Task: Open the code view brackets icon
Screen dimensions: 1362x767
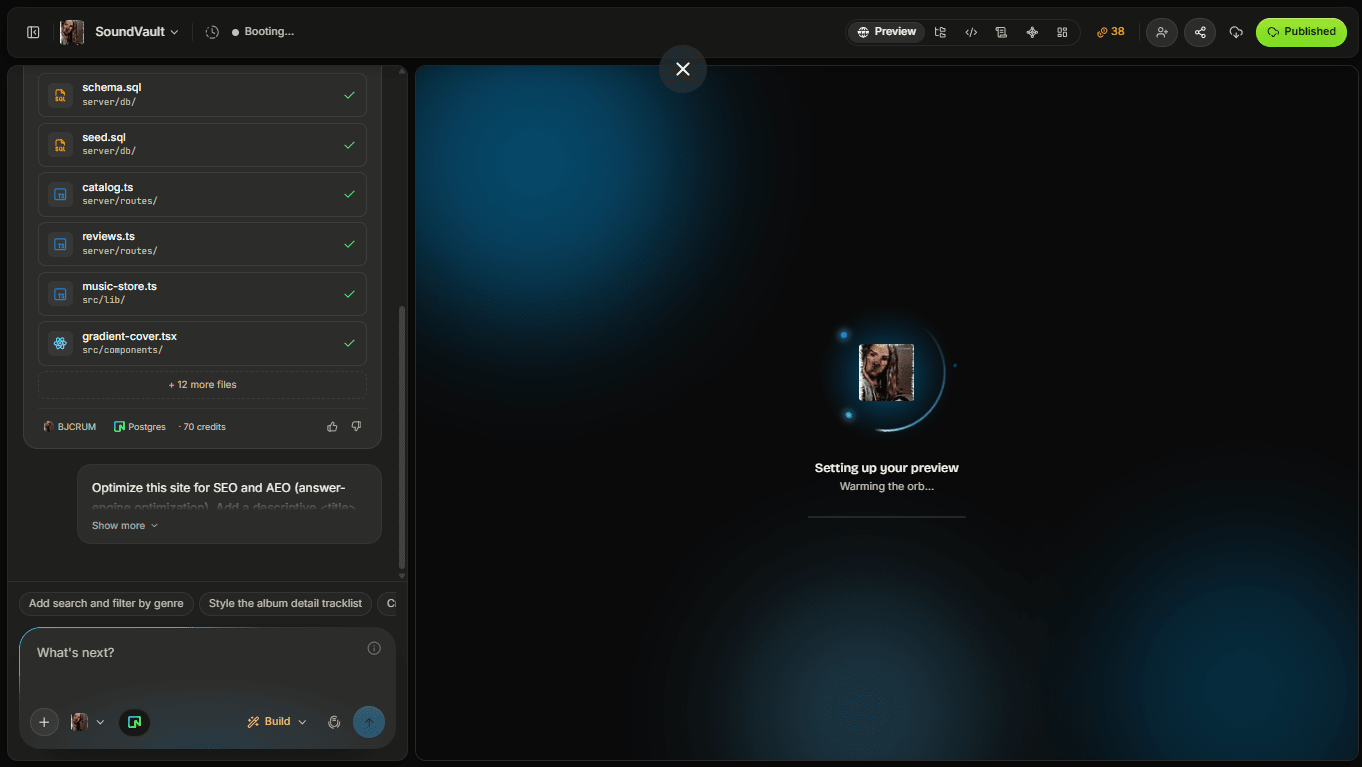Action: point(971,32)
